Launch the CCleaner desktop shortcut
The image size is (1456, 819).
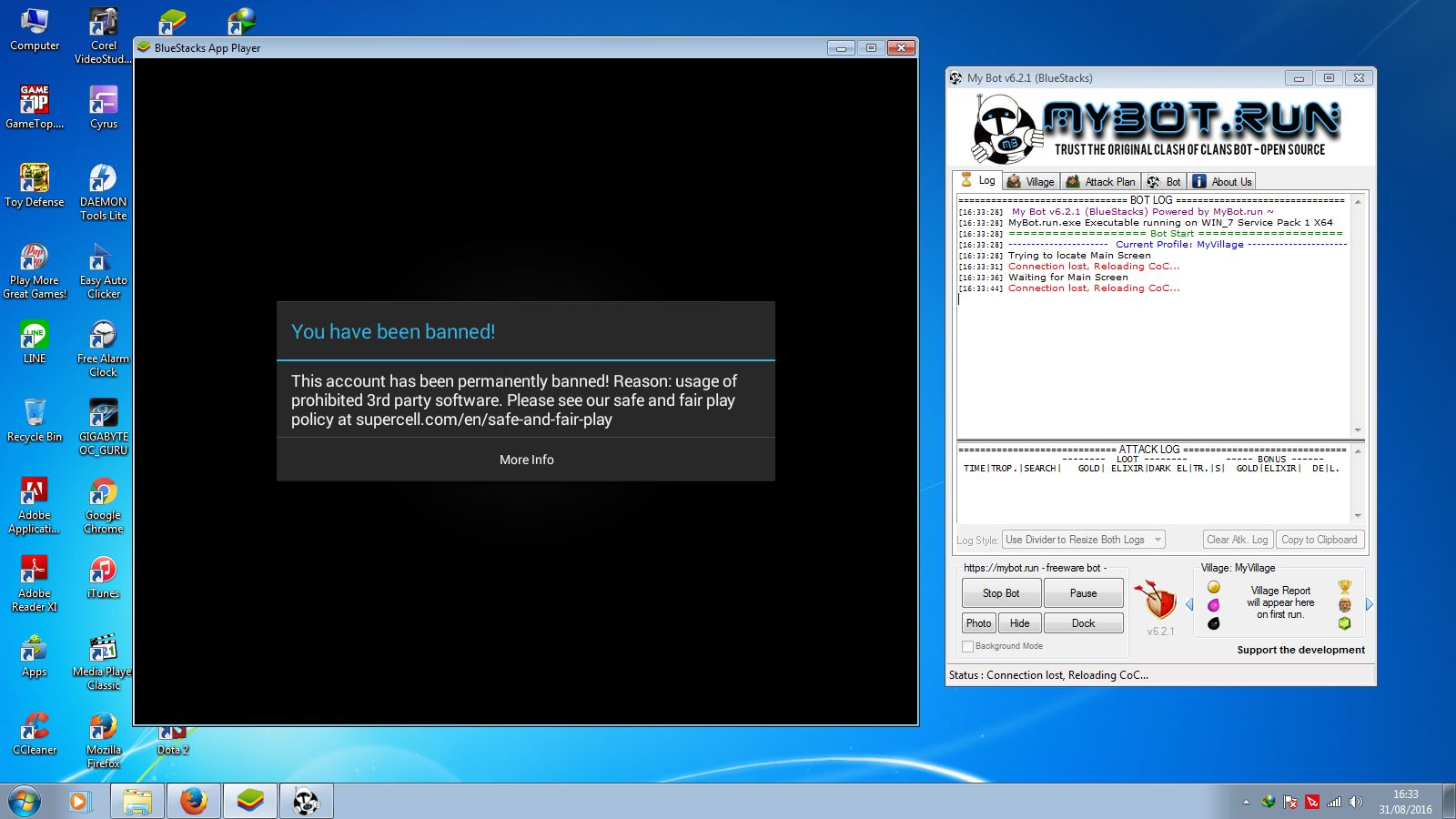click(x=35, y=733)
